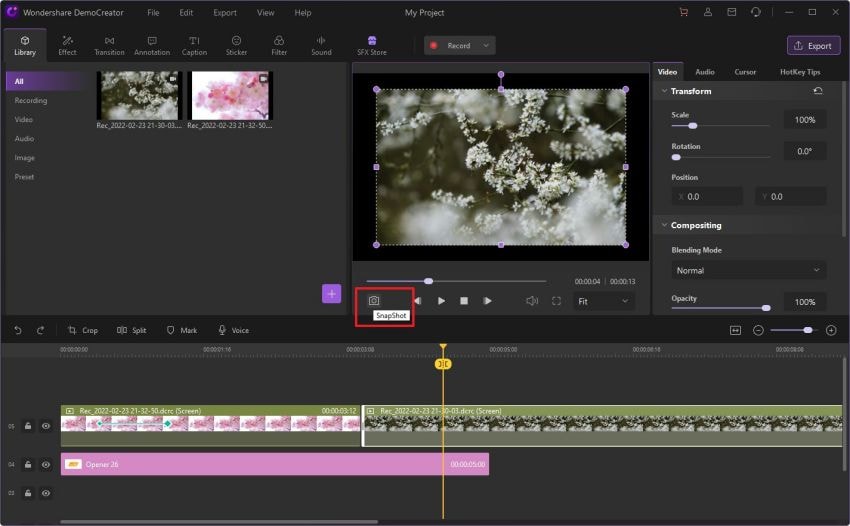Open the Annotation panel
Viewport: 850px width, 526px height.
tap(152, 46)
